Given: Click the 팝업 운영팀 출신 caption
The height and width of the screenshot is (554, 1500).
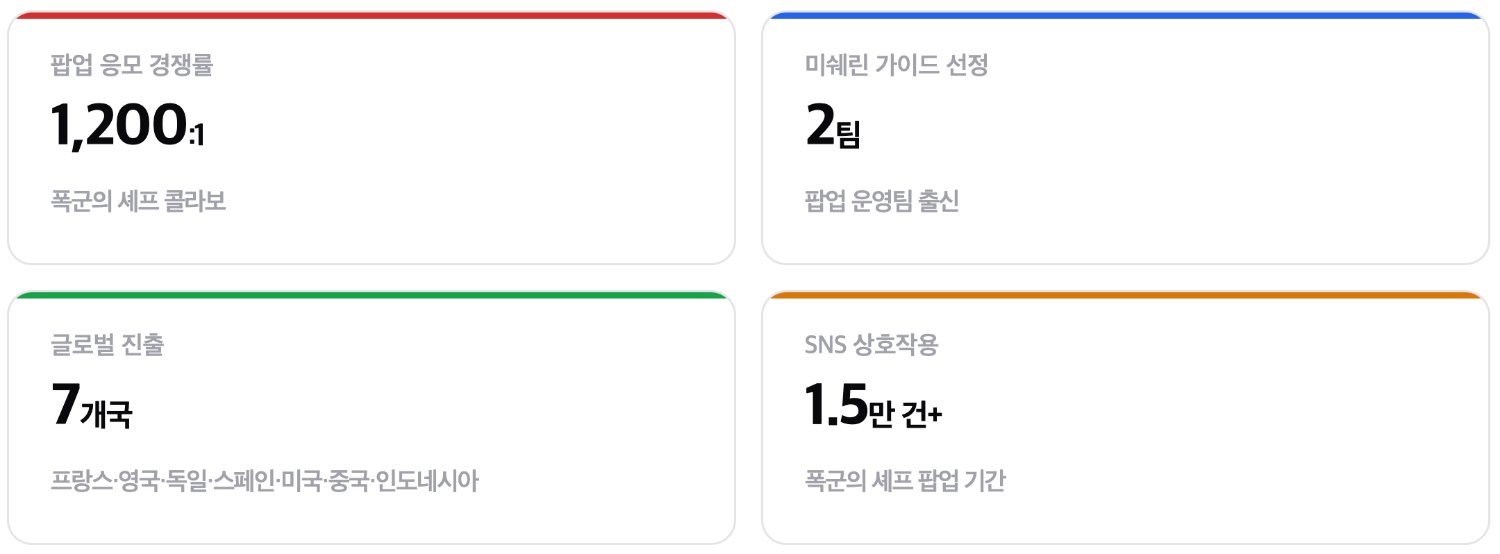Looking at the screenshot, I should (881, 202).
